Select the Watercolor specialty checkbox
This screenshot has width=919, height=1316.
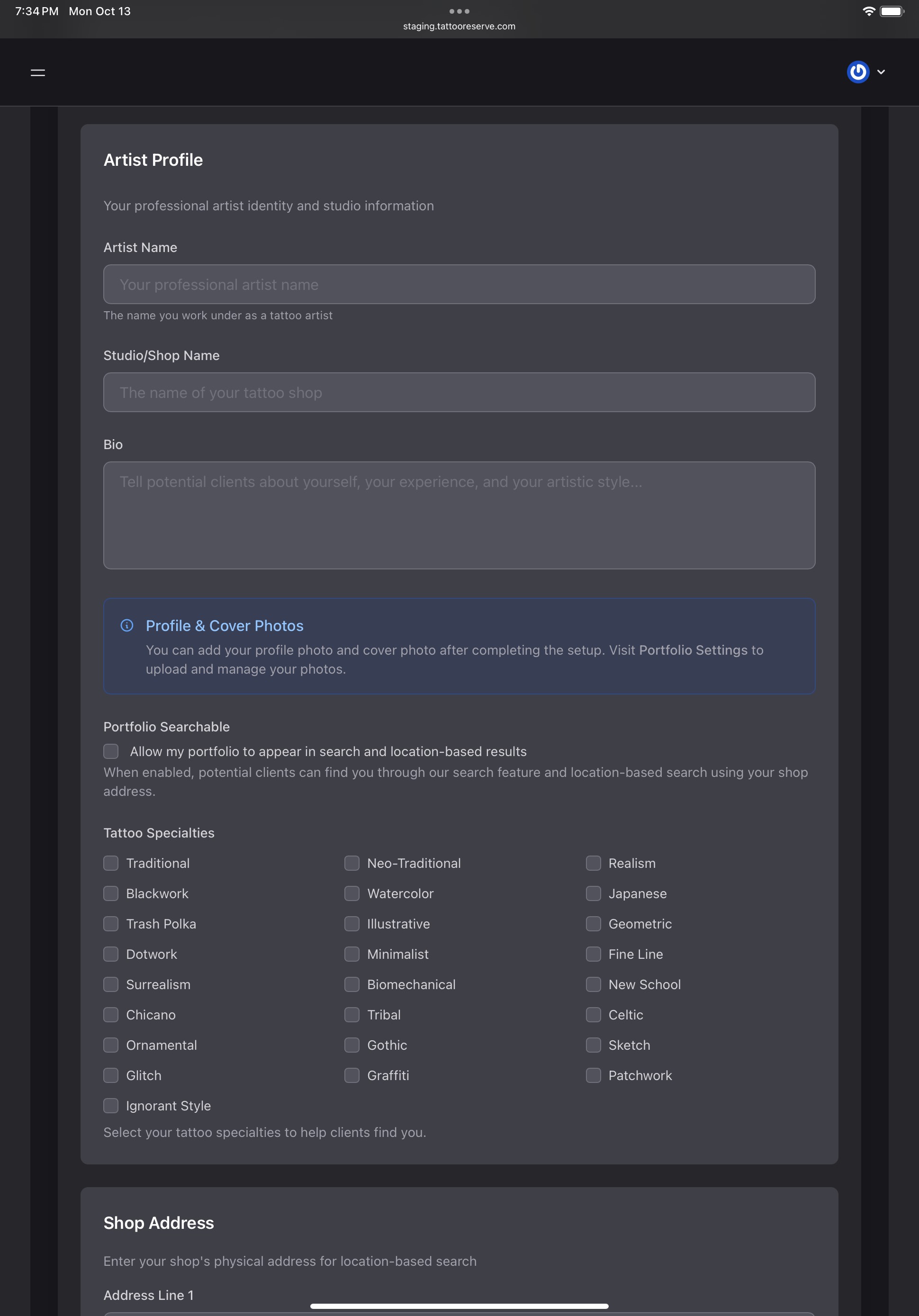click(x=352, y=893)
